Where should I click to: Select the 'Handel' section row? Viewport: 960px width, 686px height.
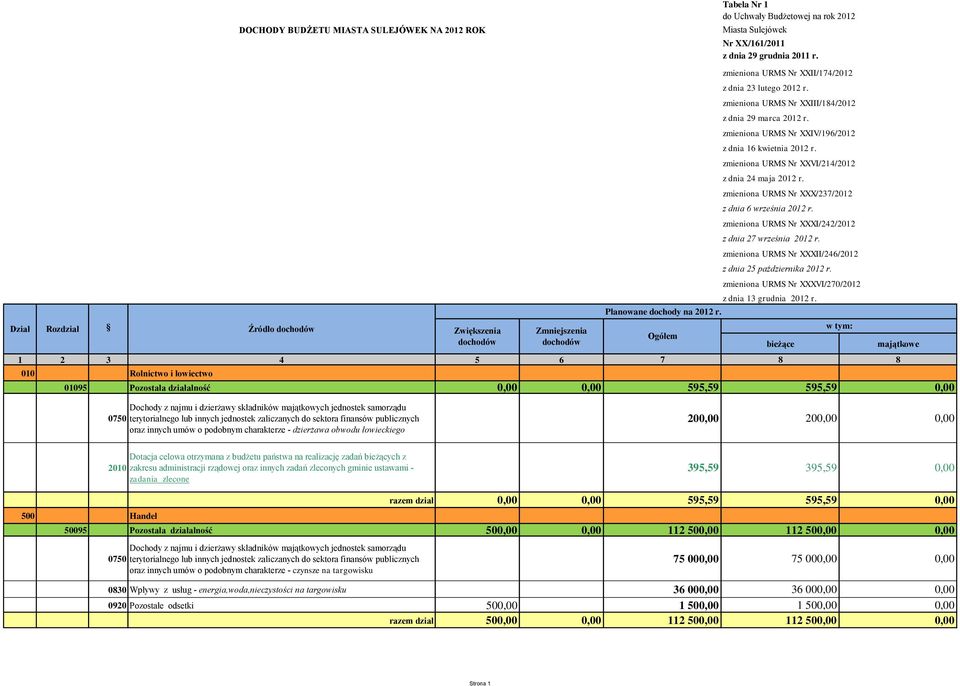pos(480,516)
